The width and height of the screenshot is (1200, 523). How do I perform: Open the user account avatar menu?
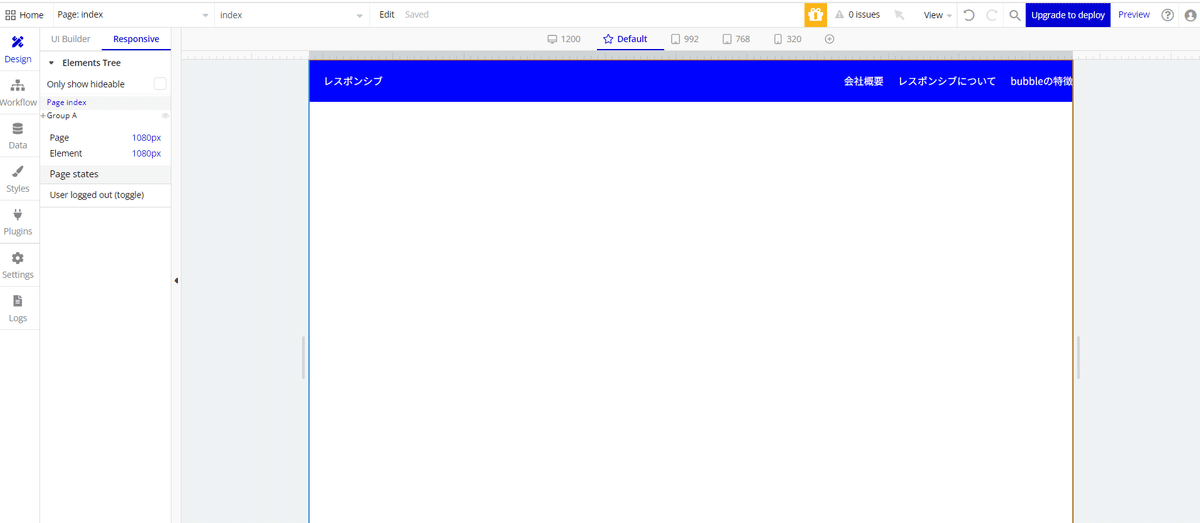(1189, 15)
